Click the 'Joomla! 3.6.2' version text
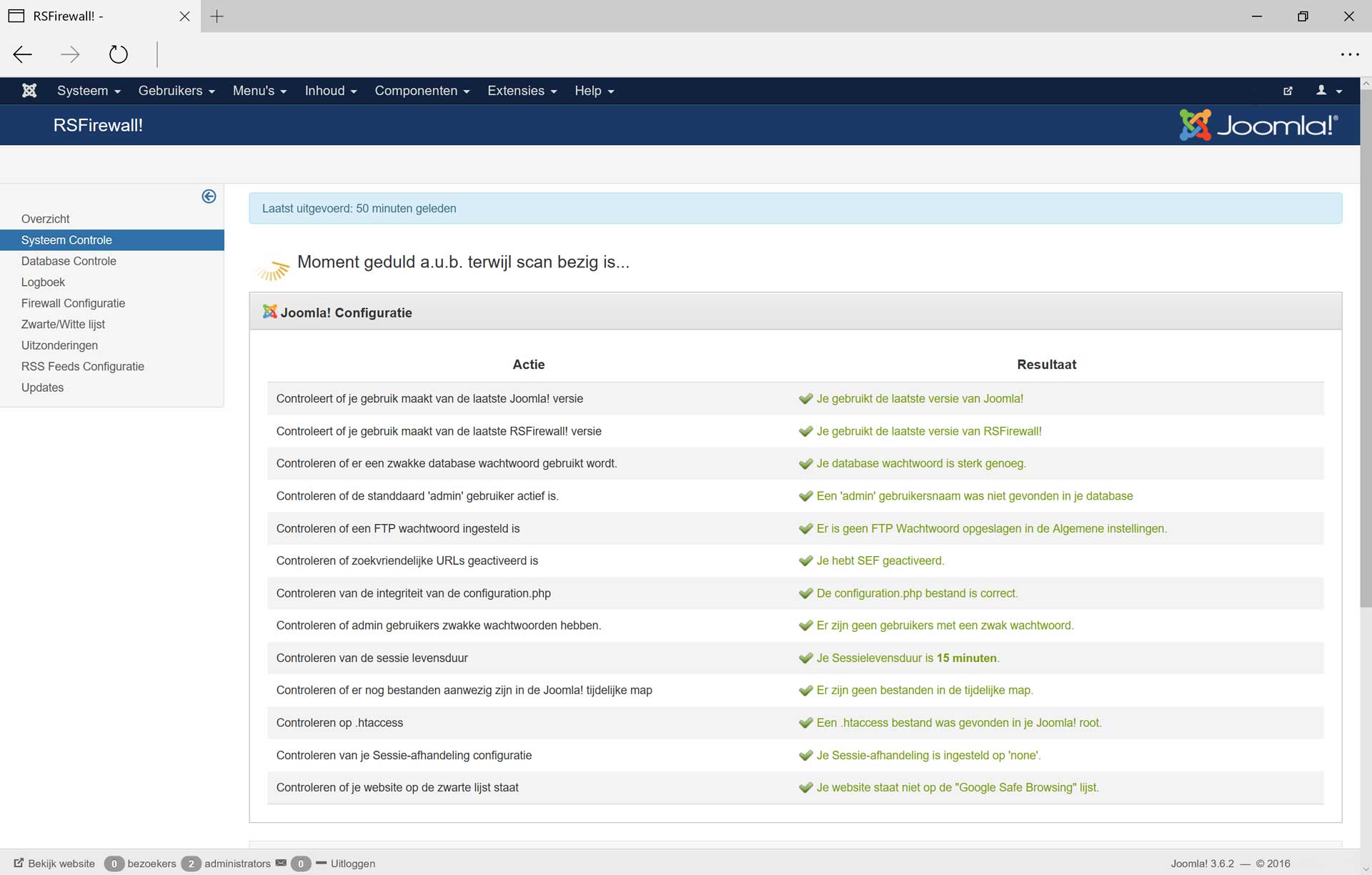 1202,864
